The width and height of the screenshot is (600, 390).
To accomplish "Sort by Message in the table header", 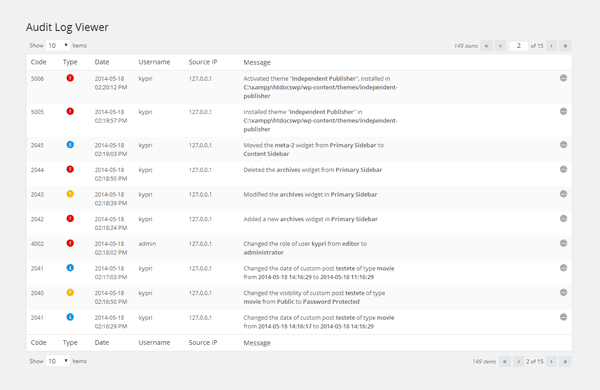I will 257,62.
